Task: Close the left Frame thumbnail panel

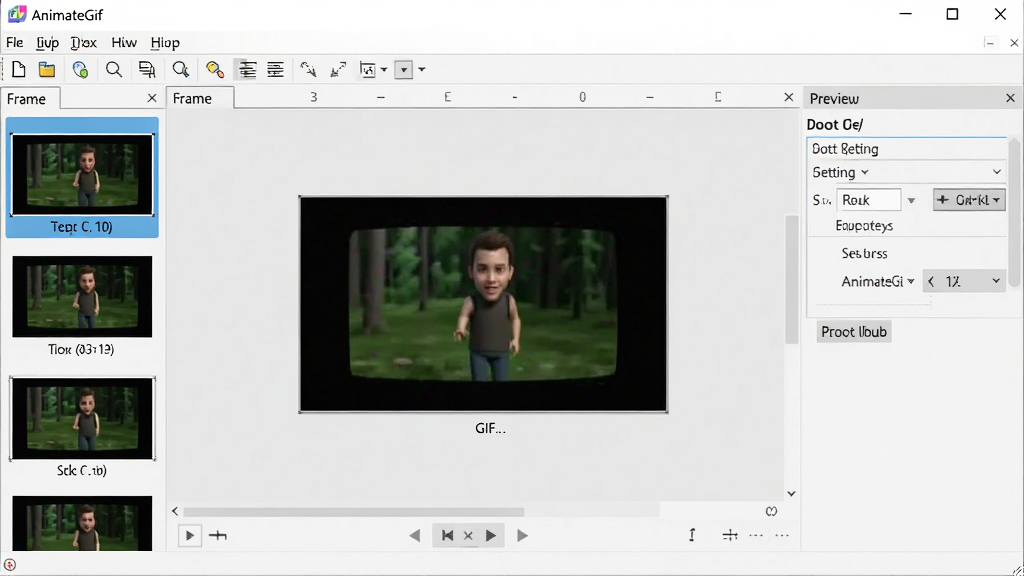Action: point(152,98)
